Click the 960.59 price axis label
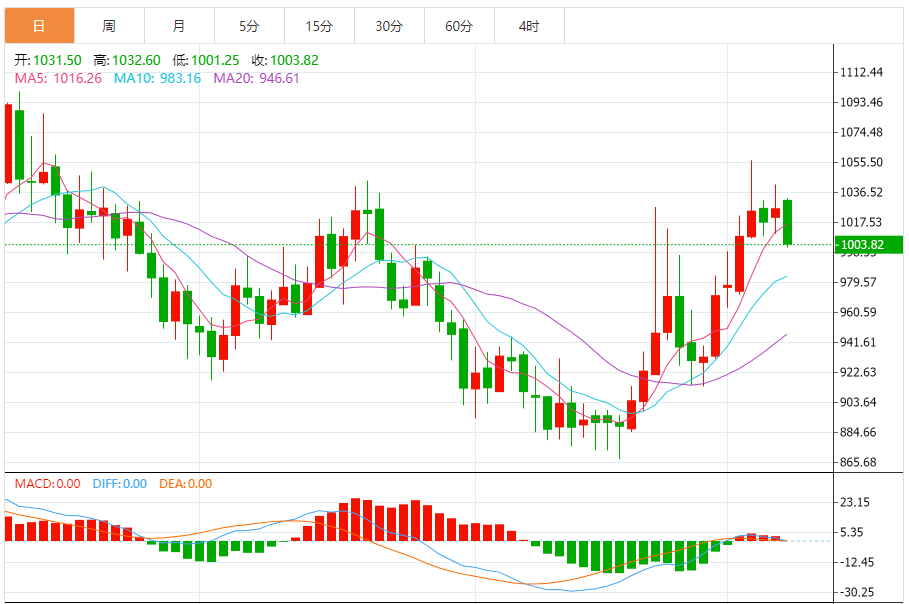Screen dimensions: 909x604 [859, 312]
